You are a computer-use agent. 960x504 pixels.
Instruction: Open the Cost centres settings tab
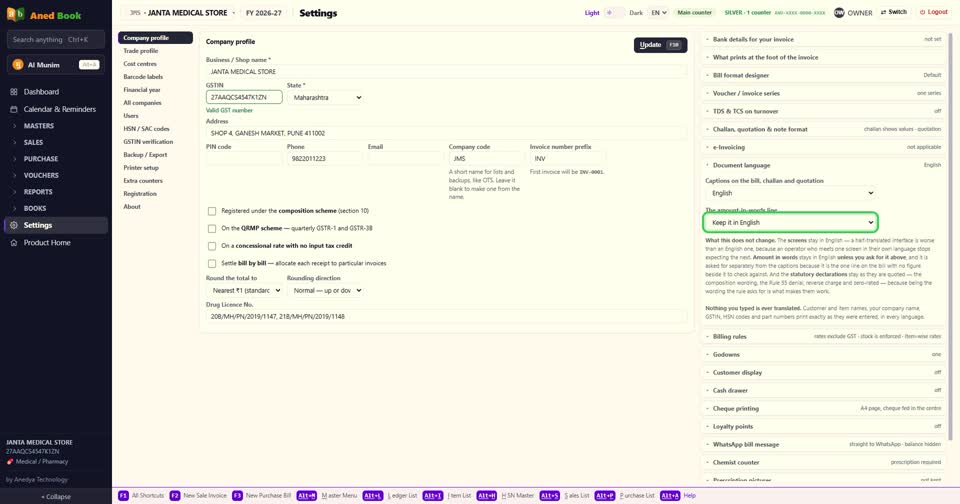pyautogui.click(x=155, y=64)
